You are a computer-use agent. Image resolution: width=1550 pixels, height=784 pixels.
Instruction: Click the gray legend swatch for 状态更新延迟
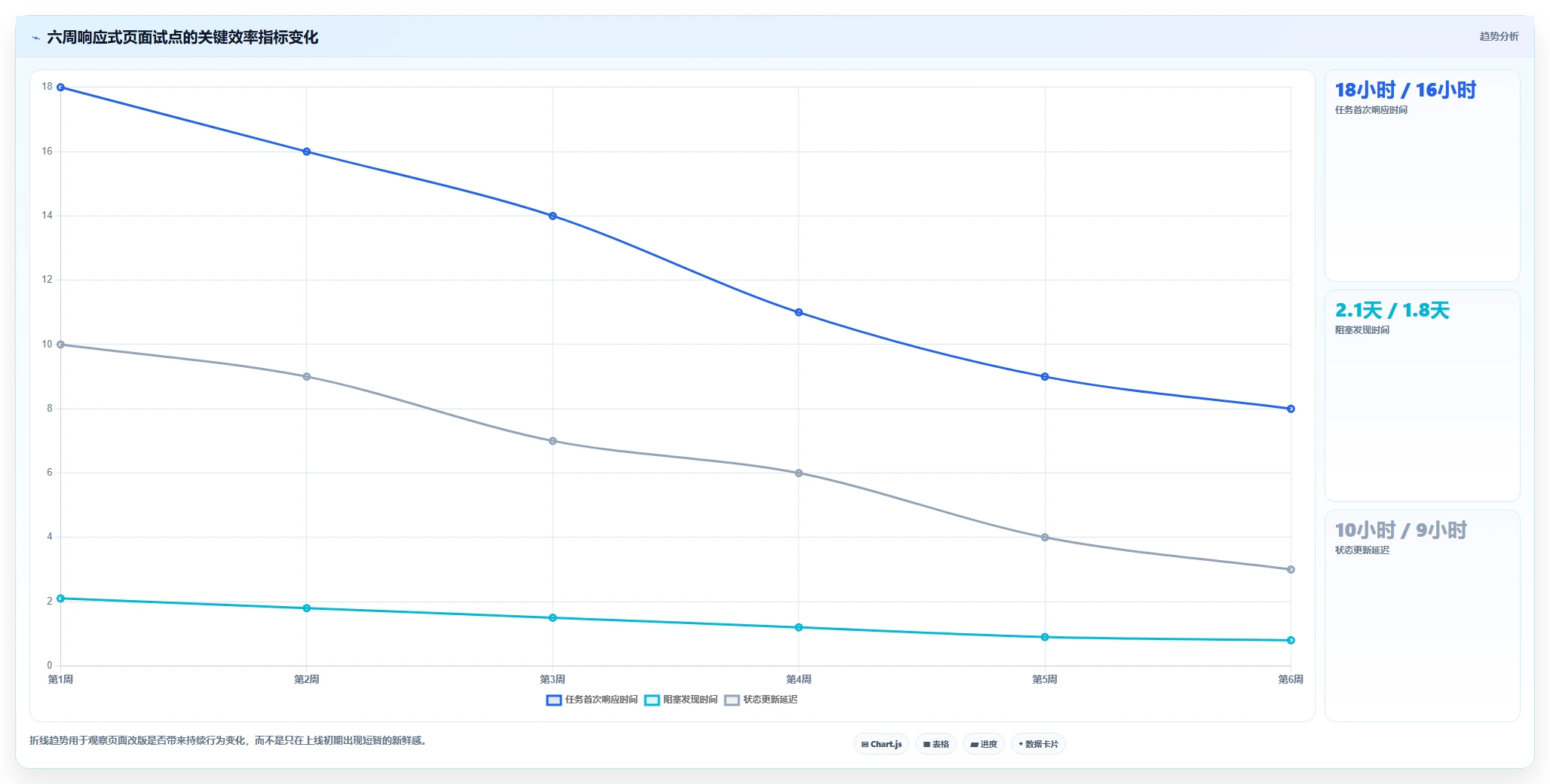tap(732, 700)
